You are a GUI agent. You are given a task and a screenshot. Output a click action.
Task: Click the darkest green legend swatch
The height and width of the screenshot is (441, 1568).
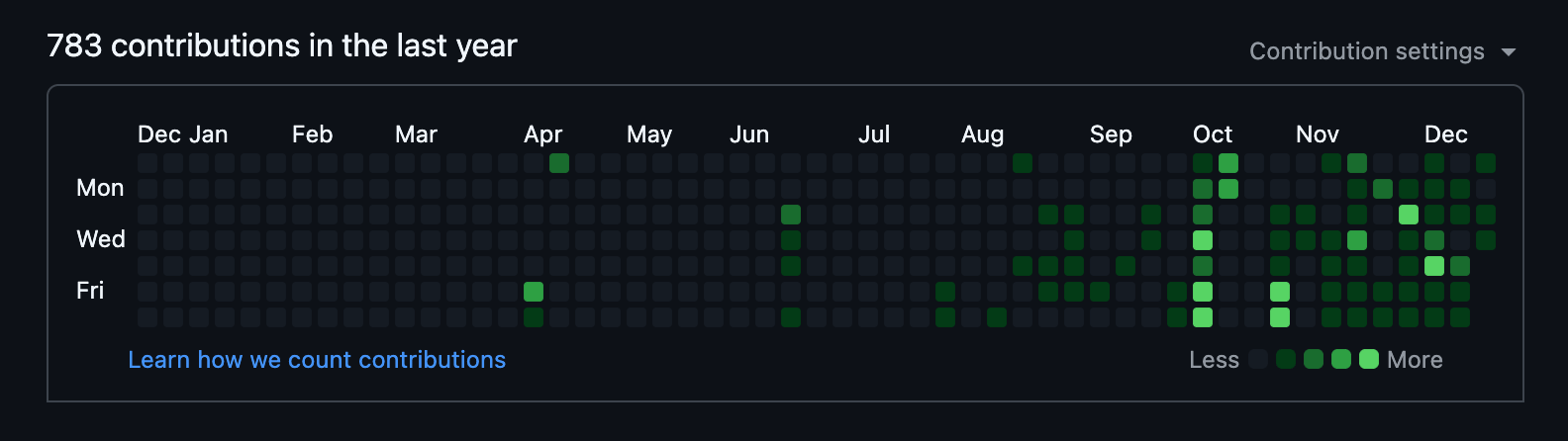pos(1286,359)
